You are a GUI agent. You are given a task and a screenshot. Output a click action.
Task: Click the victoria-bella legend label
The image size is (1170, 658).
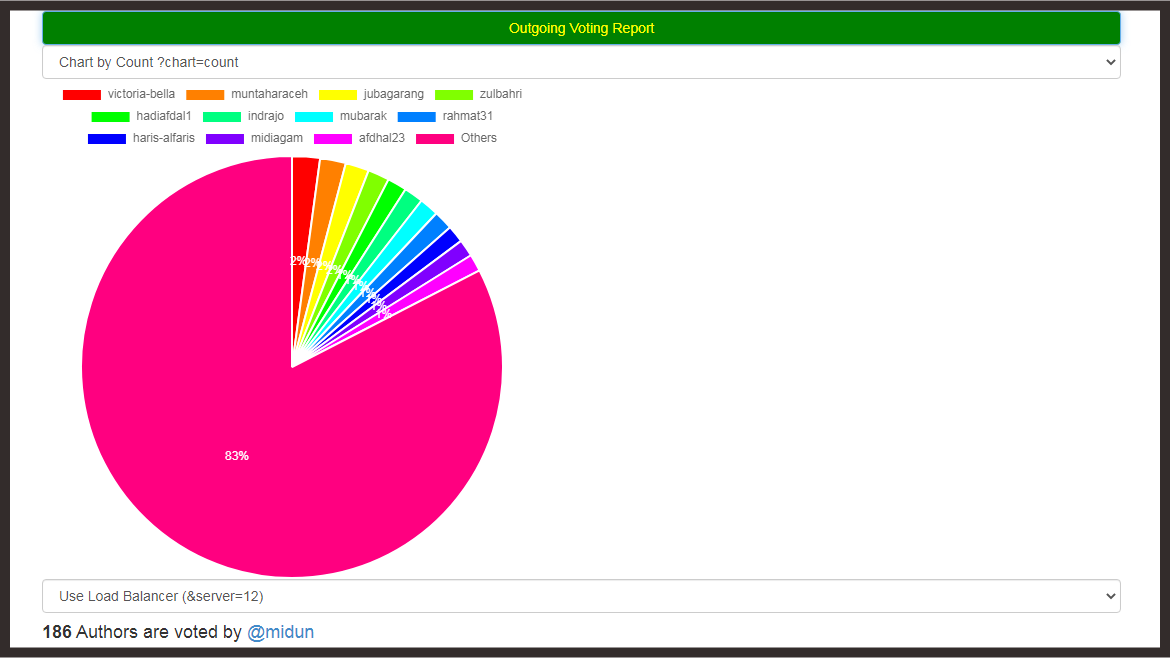[141, 94]
